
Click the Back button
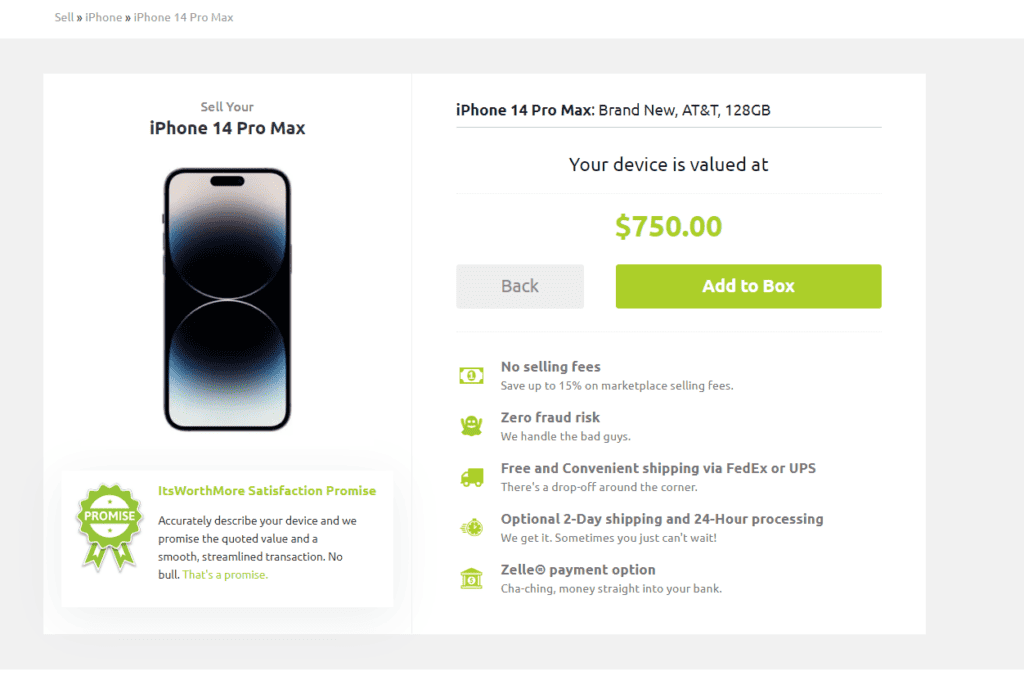click(519, 286)
